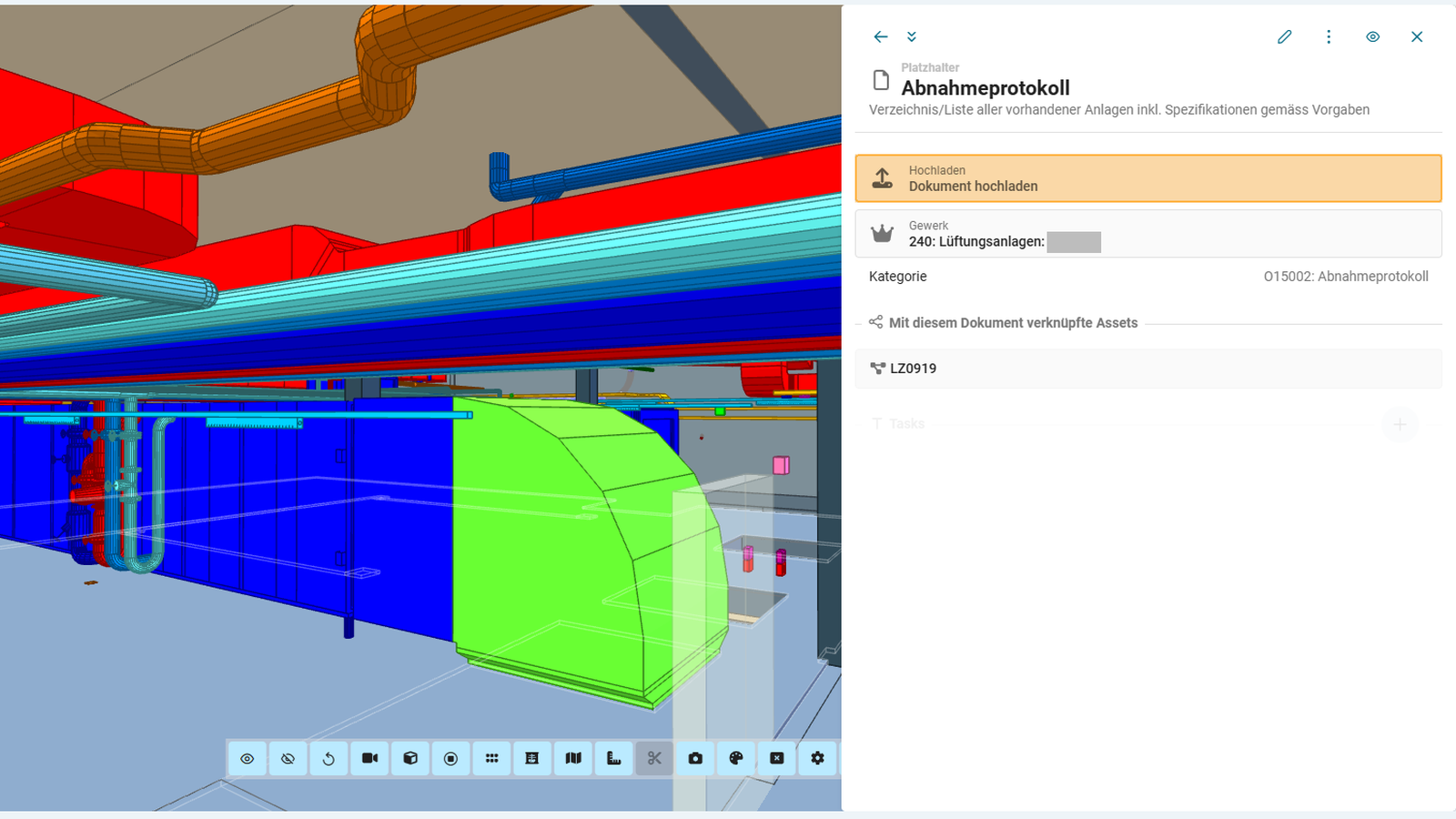Click the dot grid icon in toolbar
Screen dimensions: 1456x819
(x=491, y=758)
